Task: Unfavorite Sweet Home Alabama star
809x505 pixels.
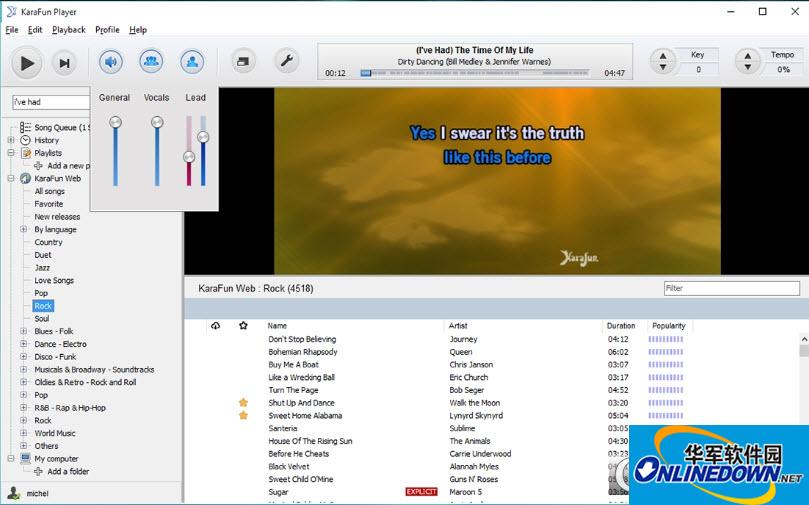Action: pyautogui.click(x=243, y=415)
